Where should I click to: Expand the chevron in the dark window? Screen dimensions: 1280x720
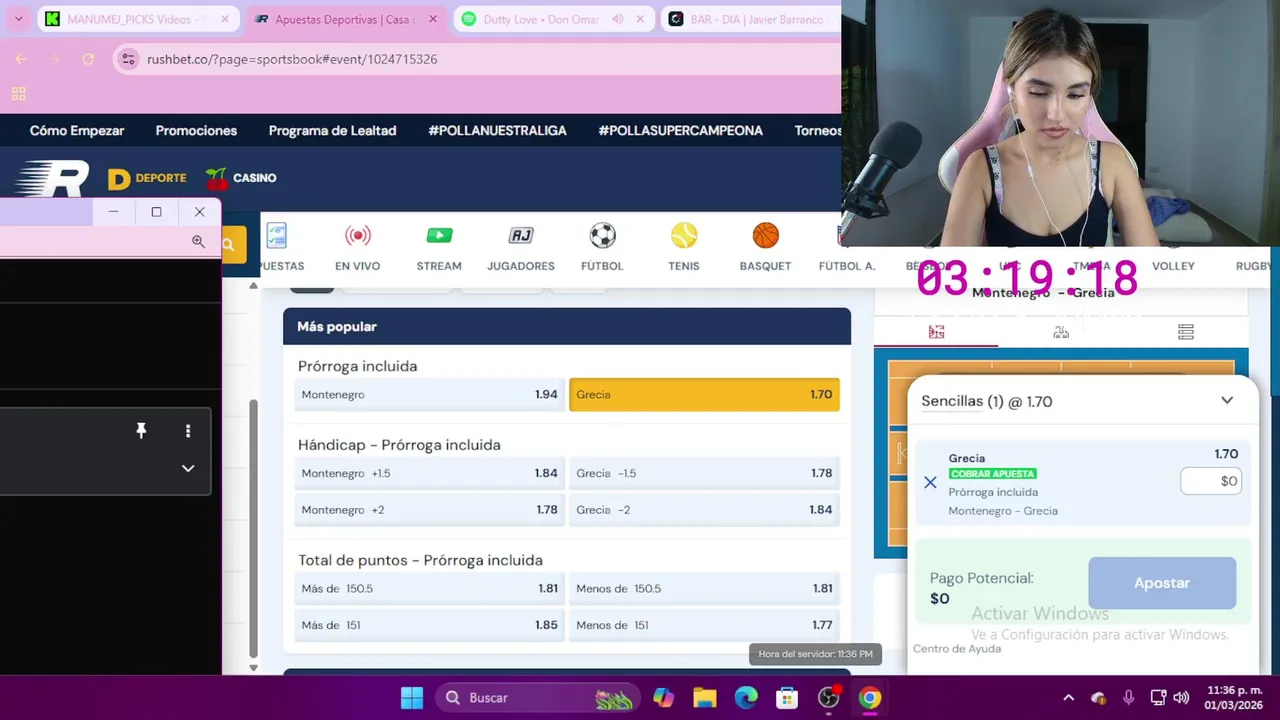(188, 468)
